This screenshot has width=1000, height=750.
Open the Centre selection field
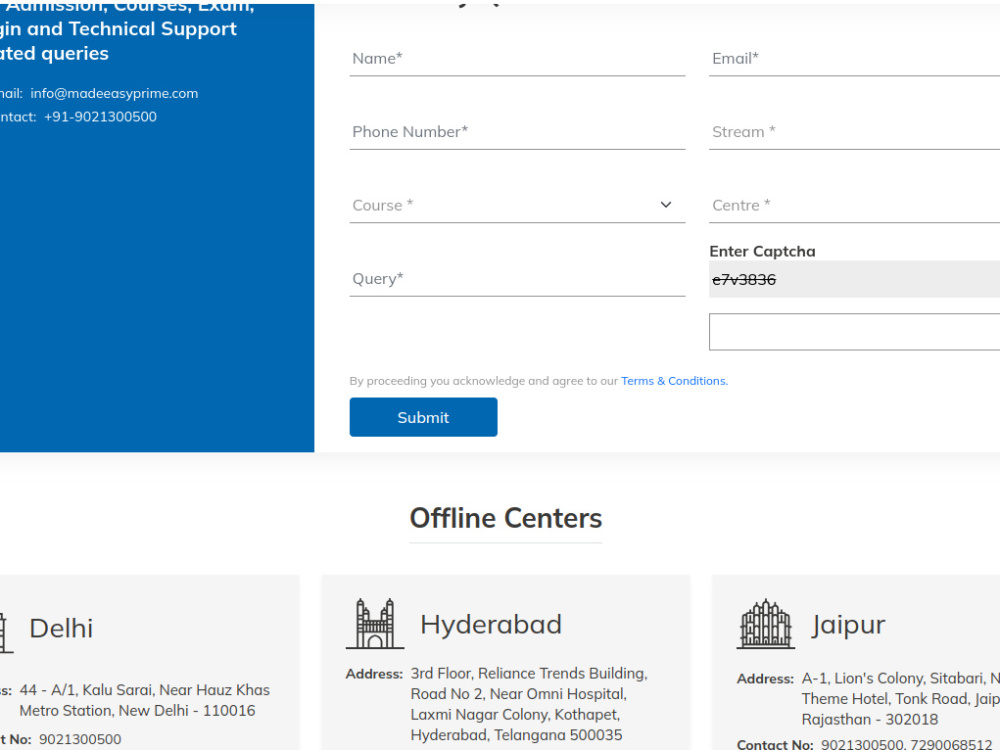tap(855, 205)
